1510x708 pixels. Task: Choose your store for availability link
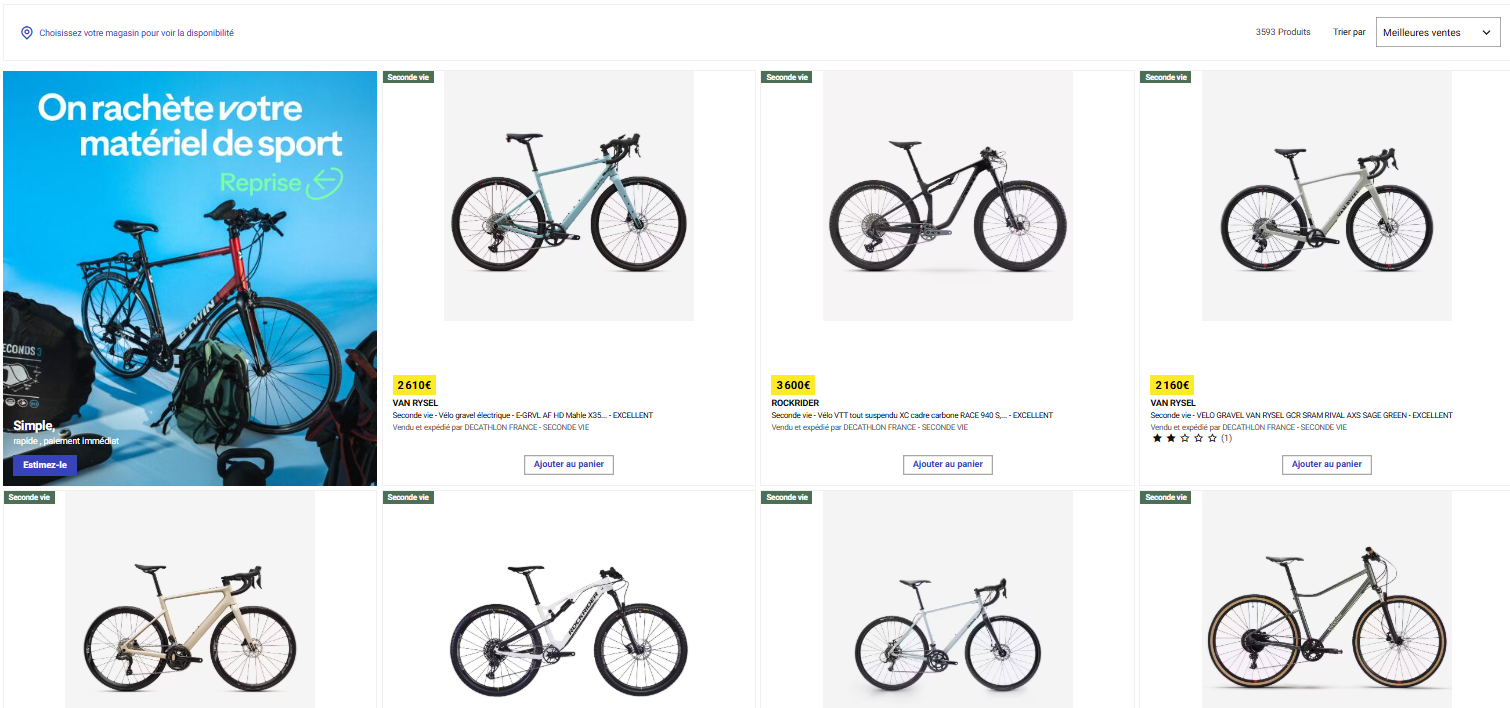pyautogui.click(x=136, y=33)
